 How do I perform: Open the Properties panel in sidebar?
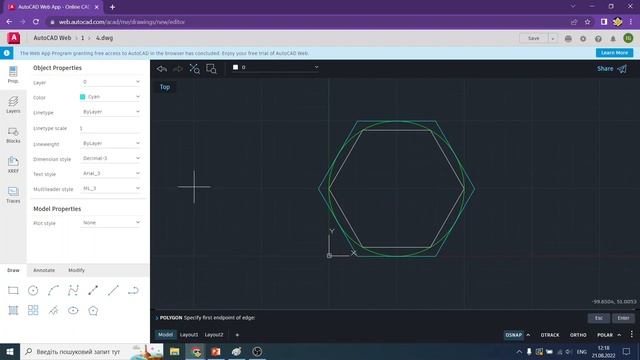[x=13, y=75]
